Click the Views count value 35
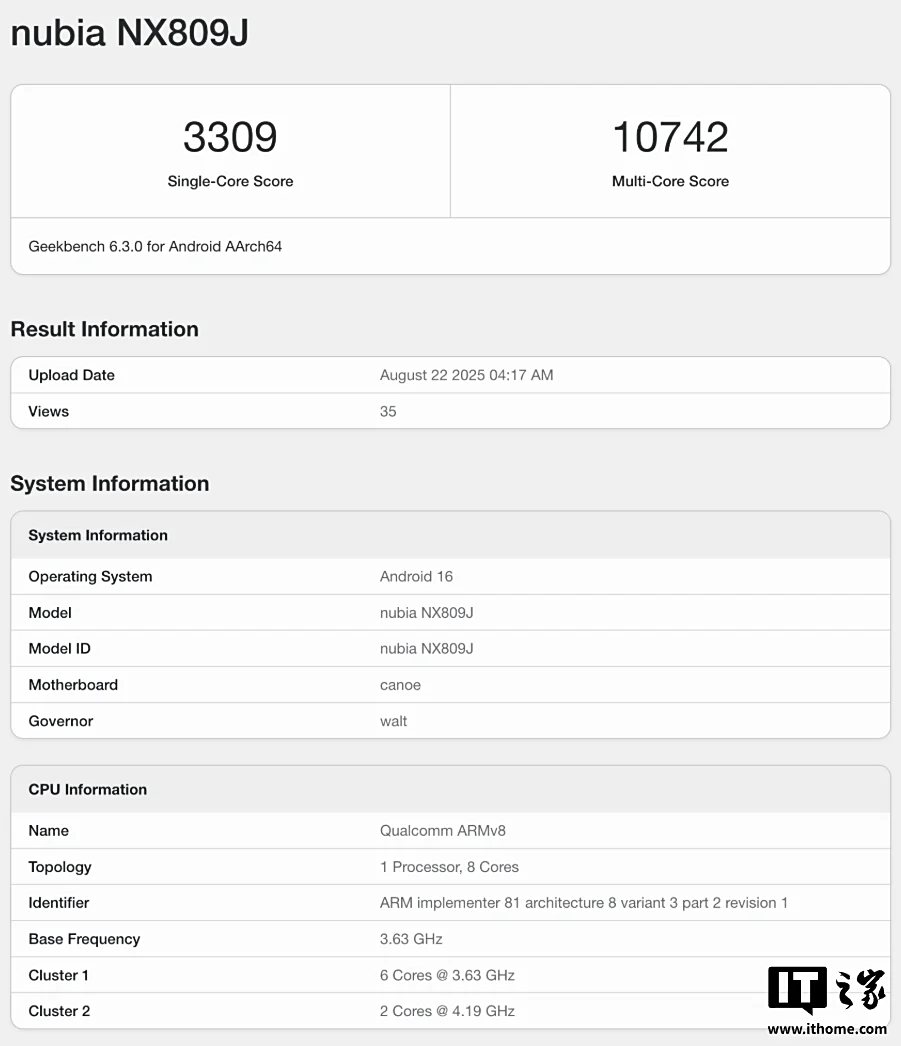This screenshot has height=1046, width=901. [388, 411]
